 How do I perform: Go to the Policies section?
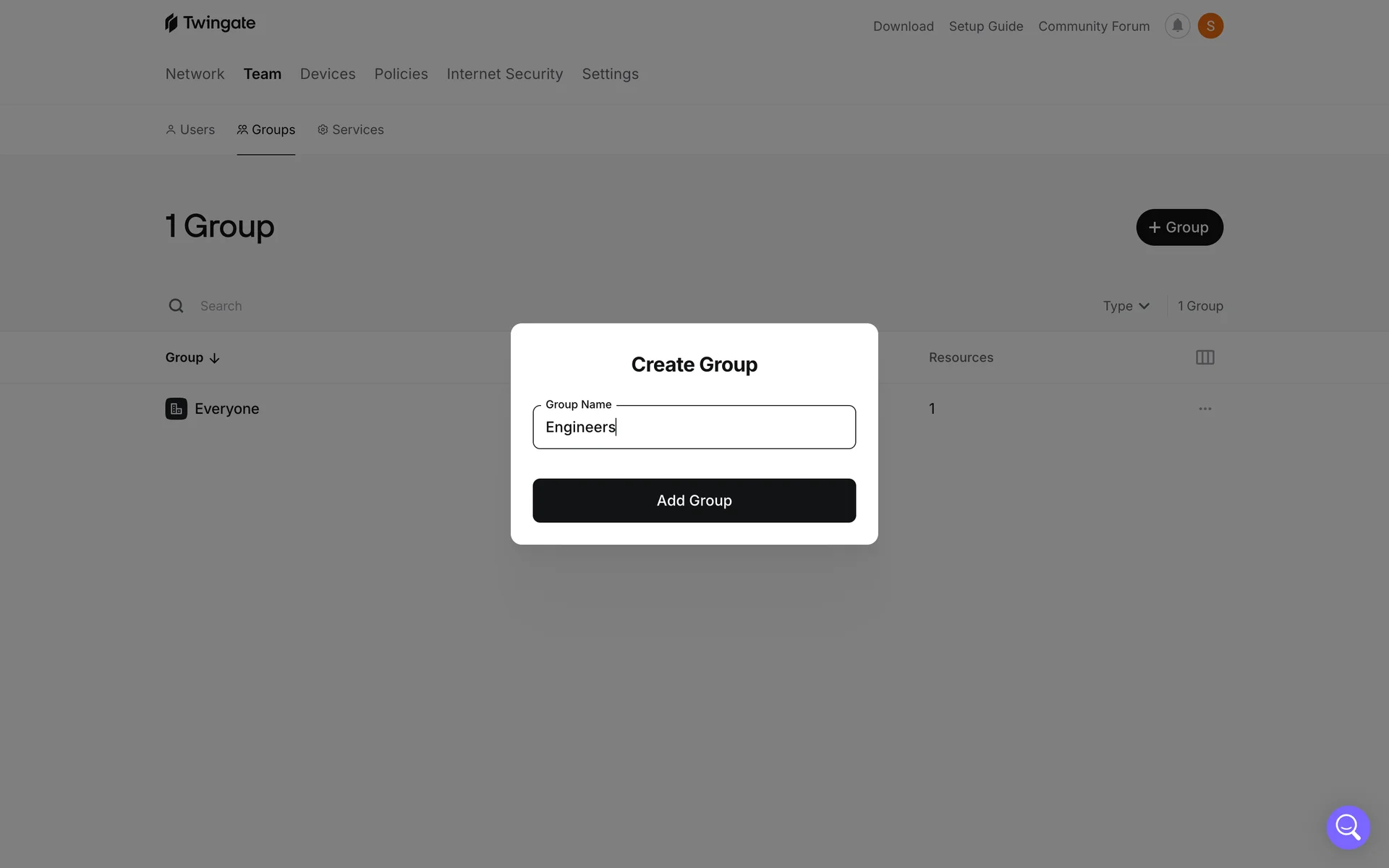401,74
